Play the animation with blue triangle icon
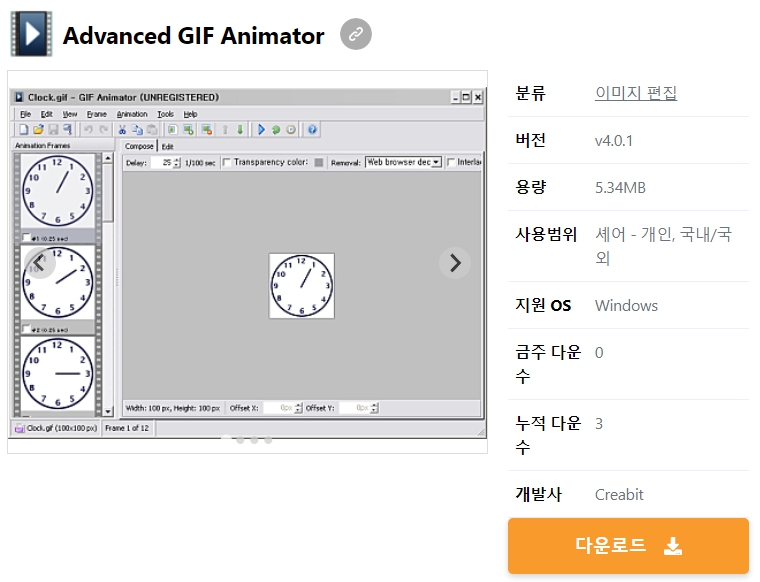 pos(261,129)
